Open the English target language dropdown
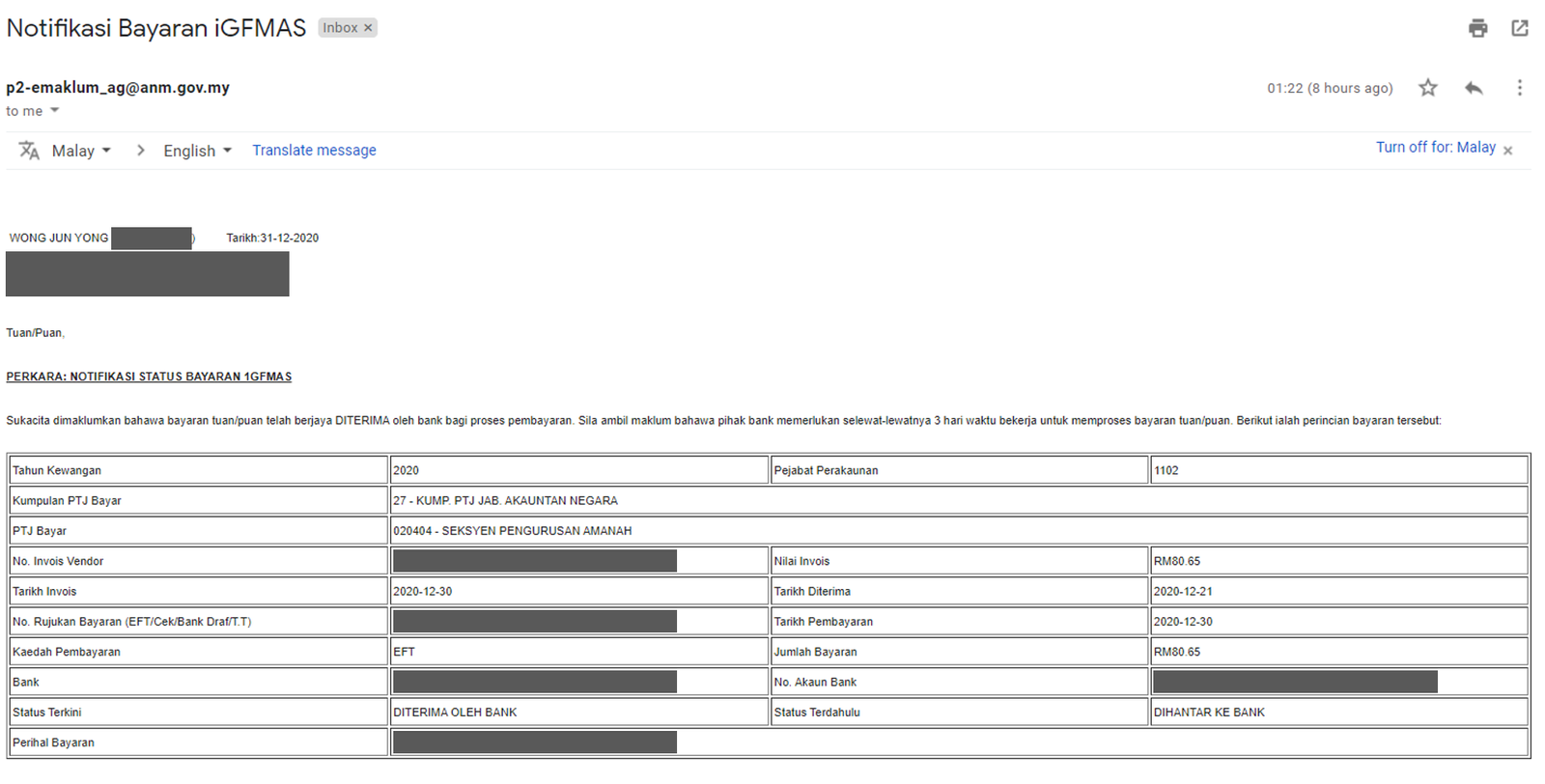1545x784 pixels. click(198, 151)
